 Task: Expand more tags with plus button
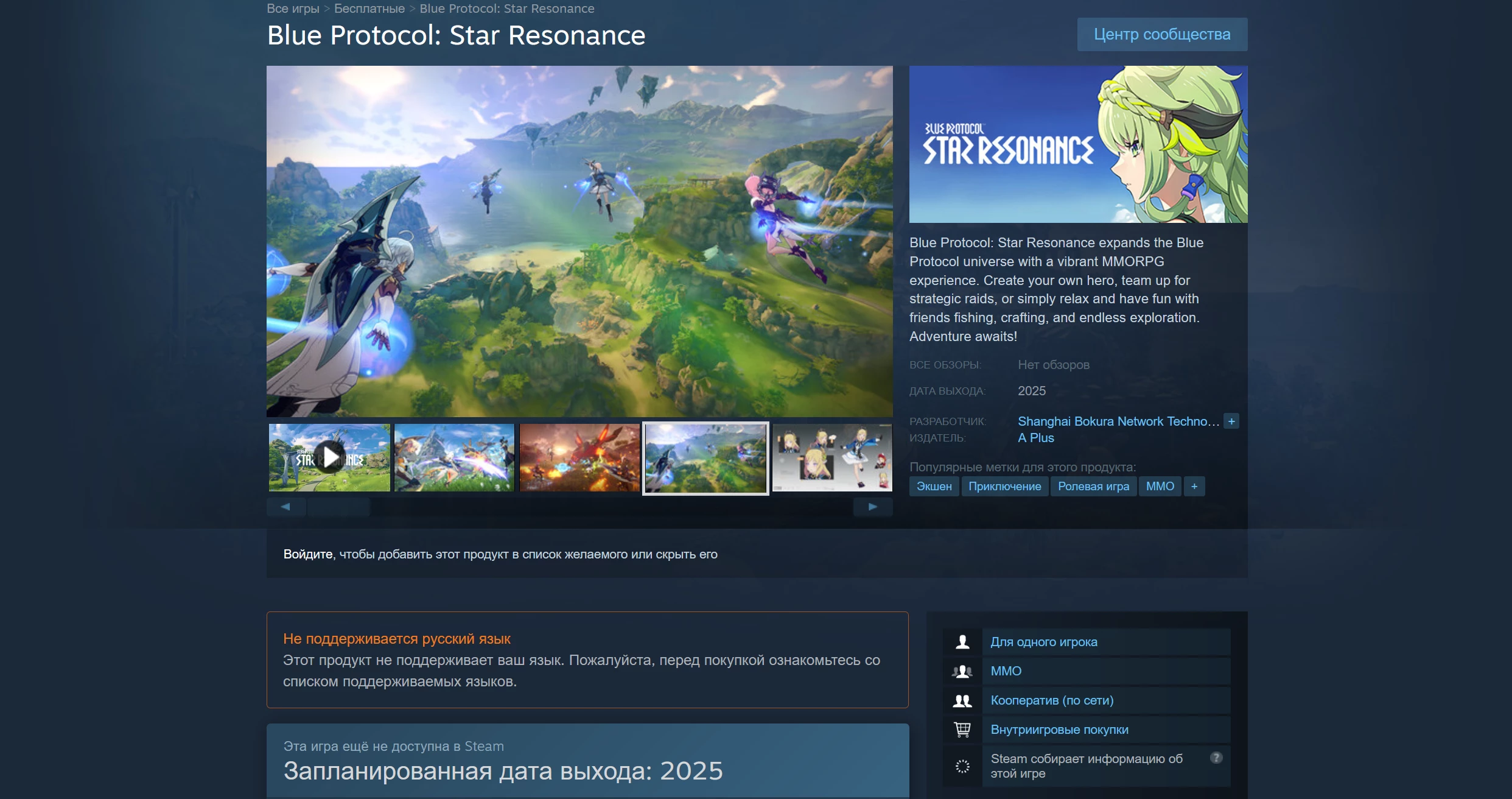coord(1194,487)
